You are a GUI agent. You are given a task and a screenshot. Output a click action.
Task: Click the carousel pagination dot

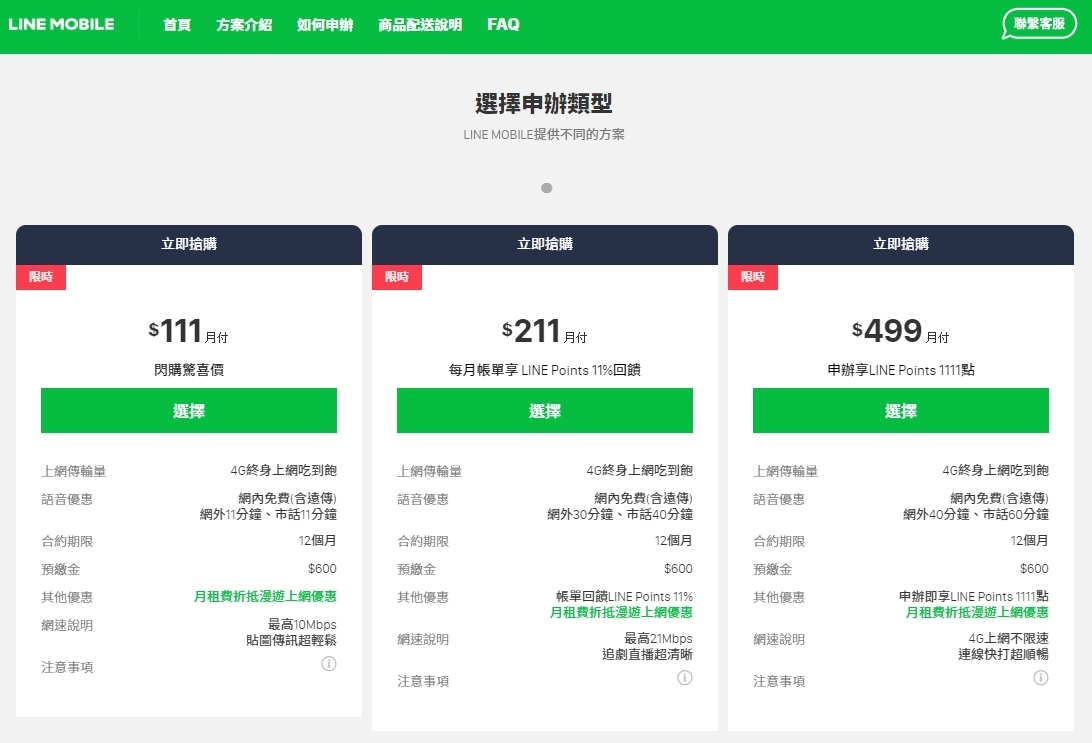(547, 188)
